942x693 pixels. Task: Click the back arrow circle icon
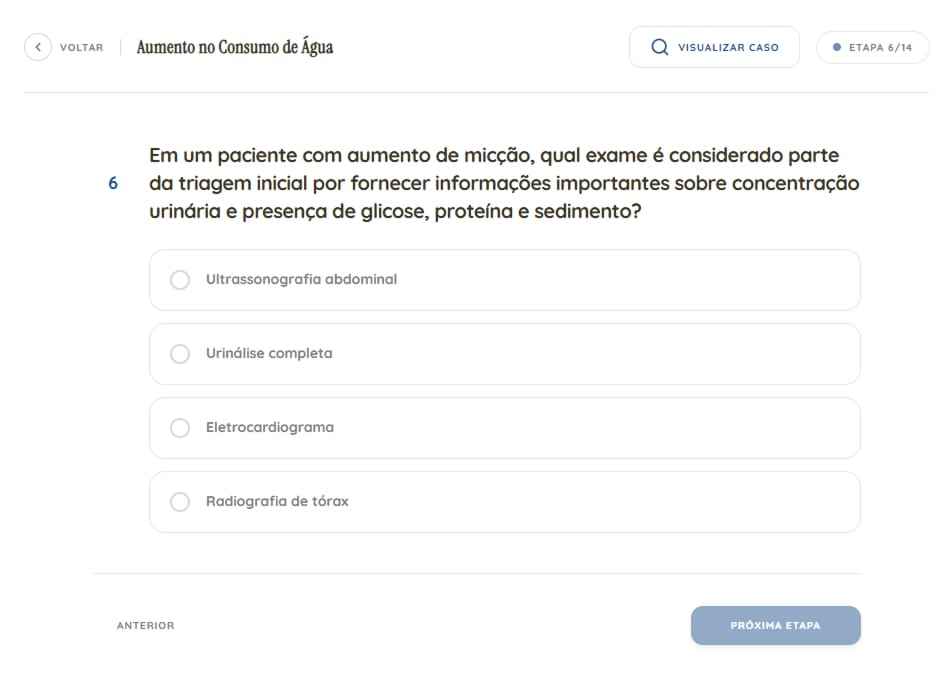pos(38,47)
